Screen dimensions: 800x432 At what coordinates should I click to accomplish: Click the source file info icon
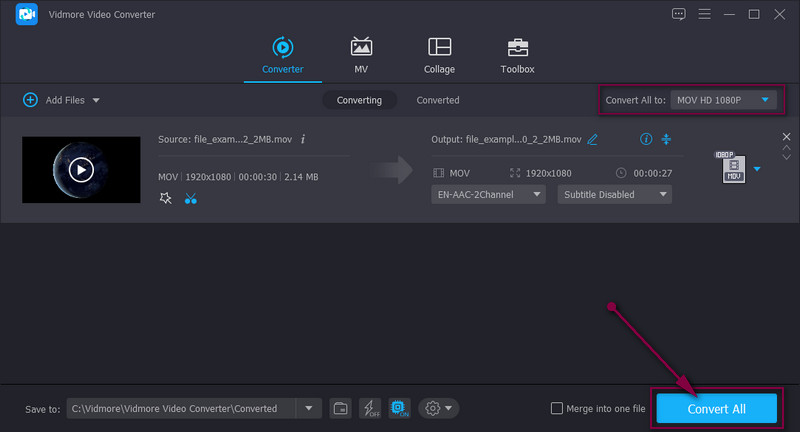point(303,139)
